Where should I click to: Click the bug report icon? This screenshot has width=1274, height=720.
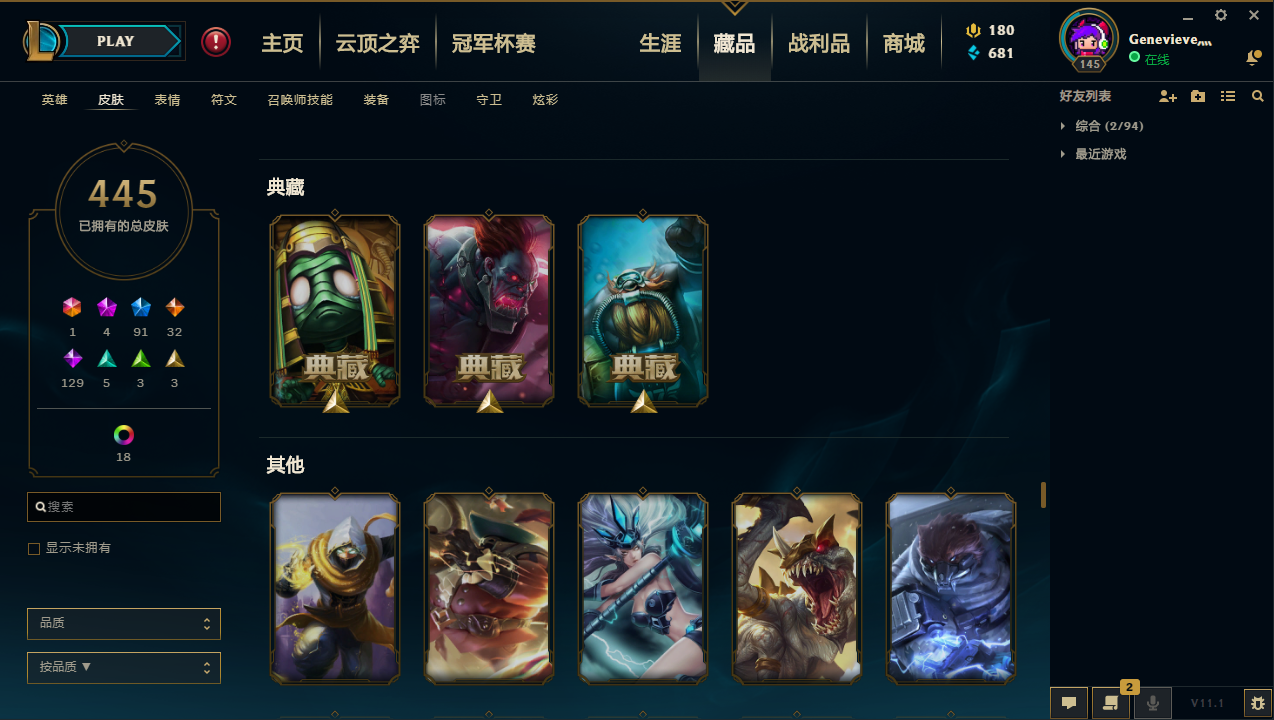[1257, 703]
